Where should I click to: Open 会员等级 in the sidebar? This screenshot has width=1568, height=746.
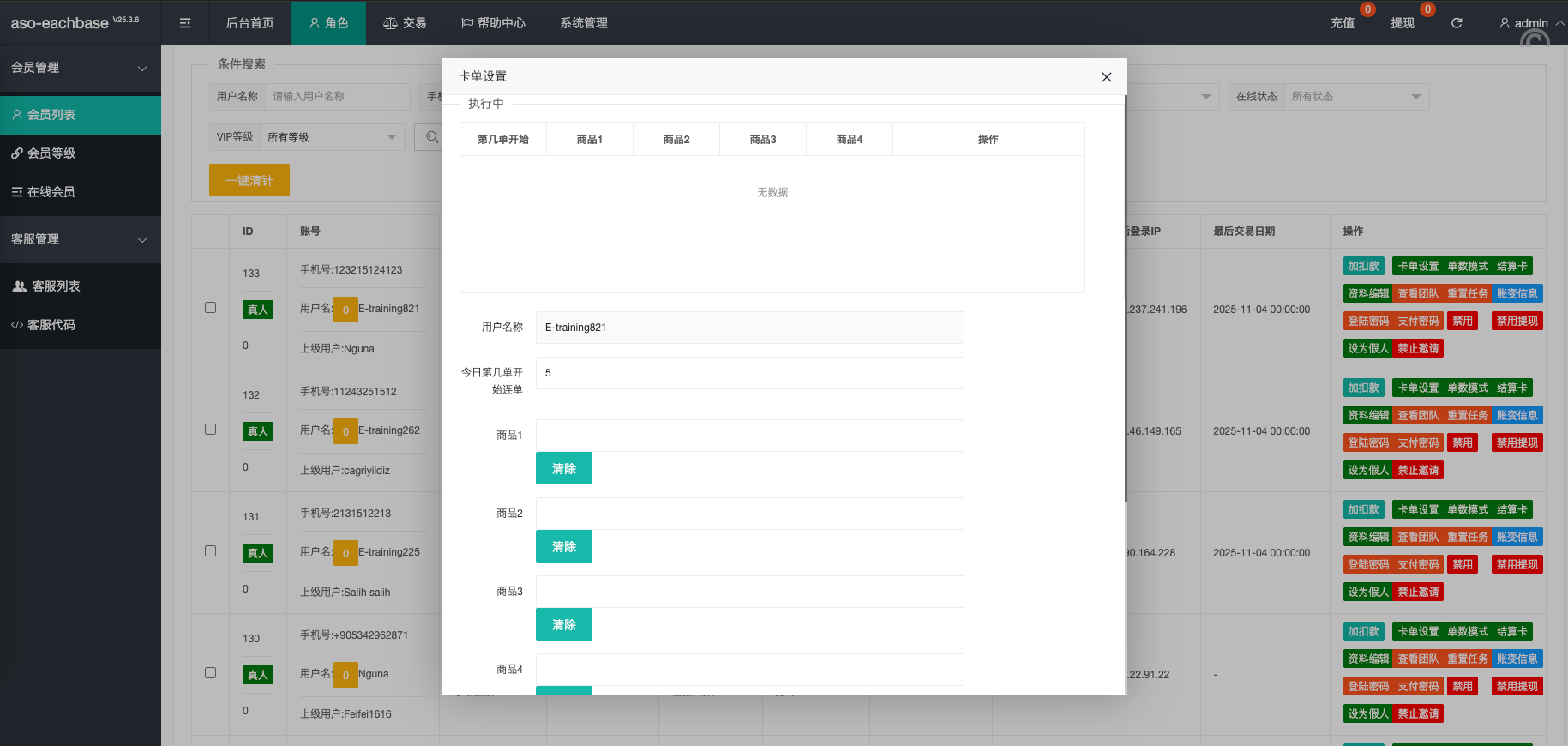tap(51, 153)
